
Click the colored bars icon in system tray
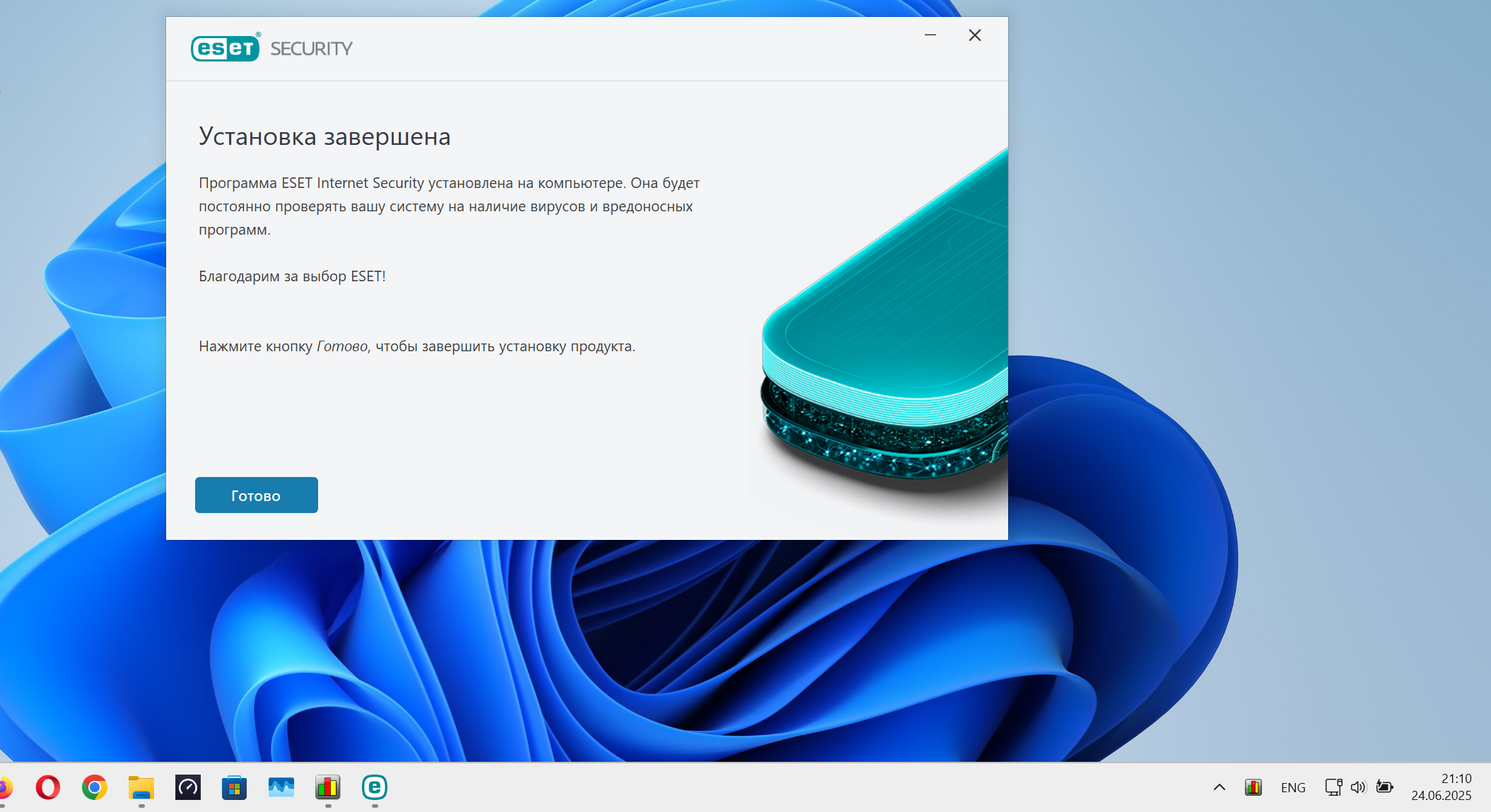point(1253,787)
